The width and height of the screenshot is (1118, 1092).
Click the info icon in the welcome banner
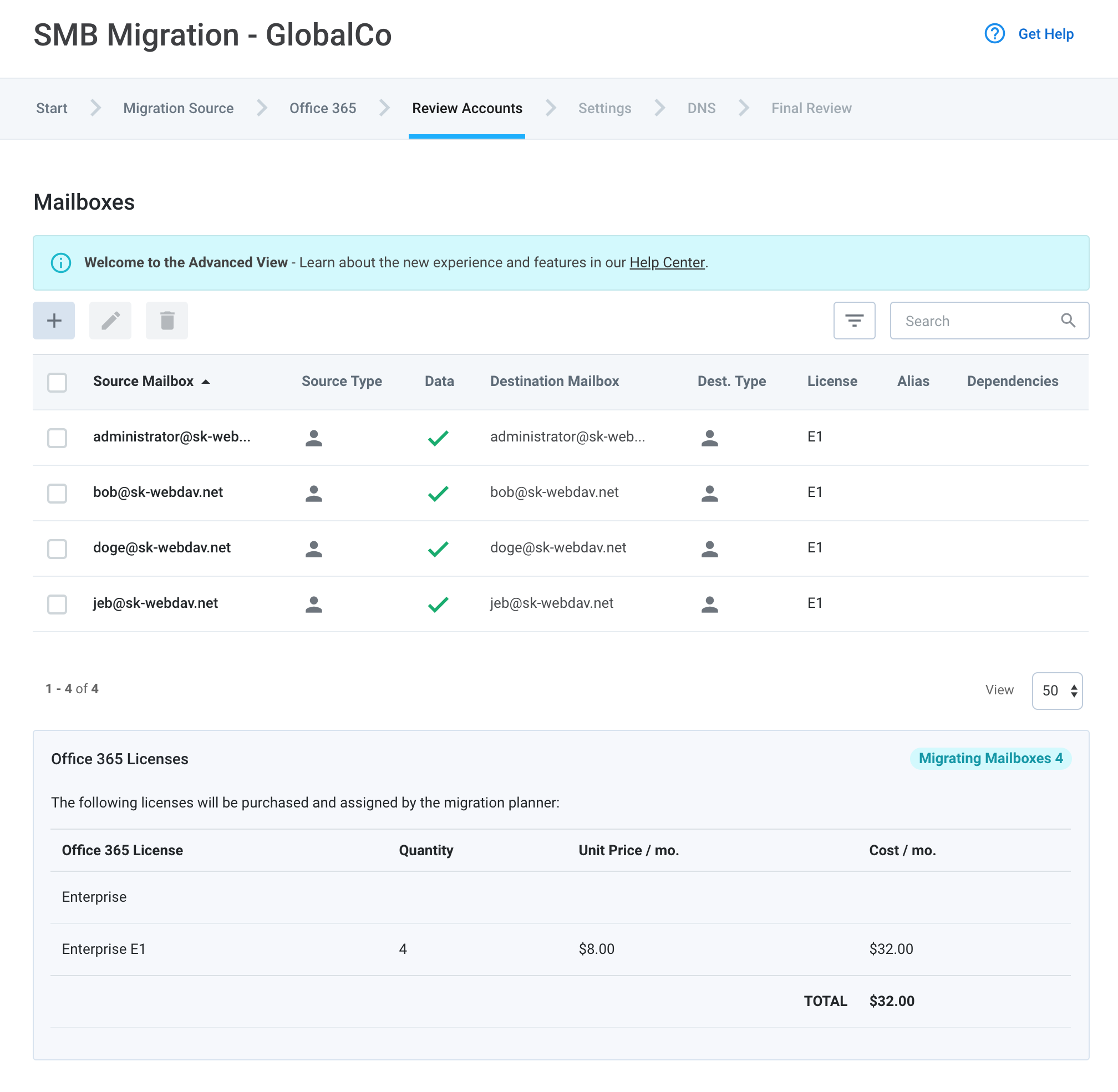point(61,263)
